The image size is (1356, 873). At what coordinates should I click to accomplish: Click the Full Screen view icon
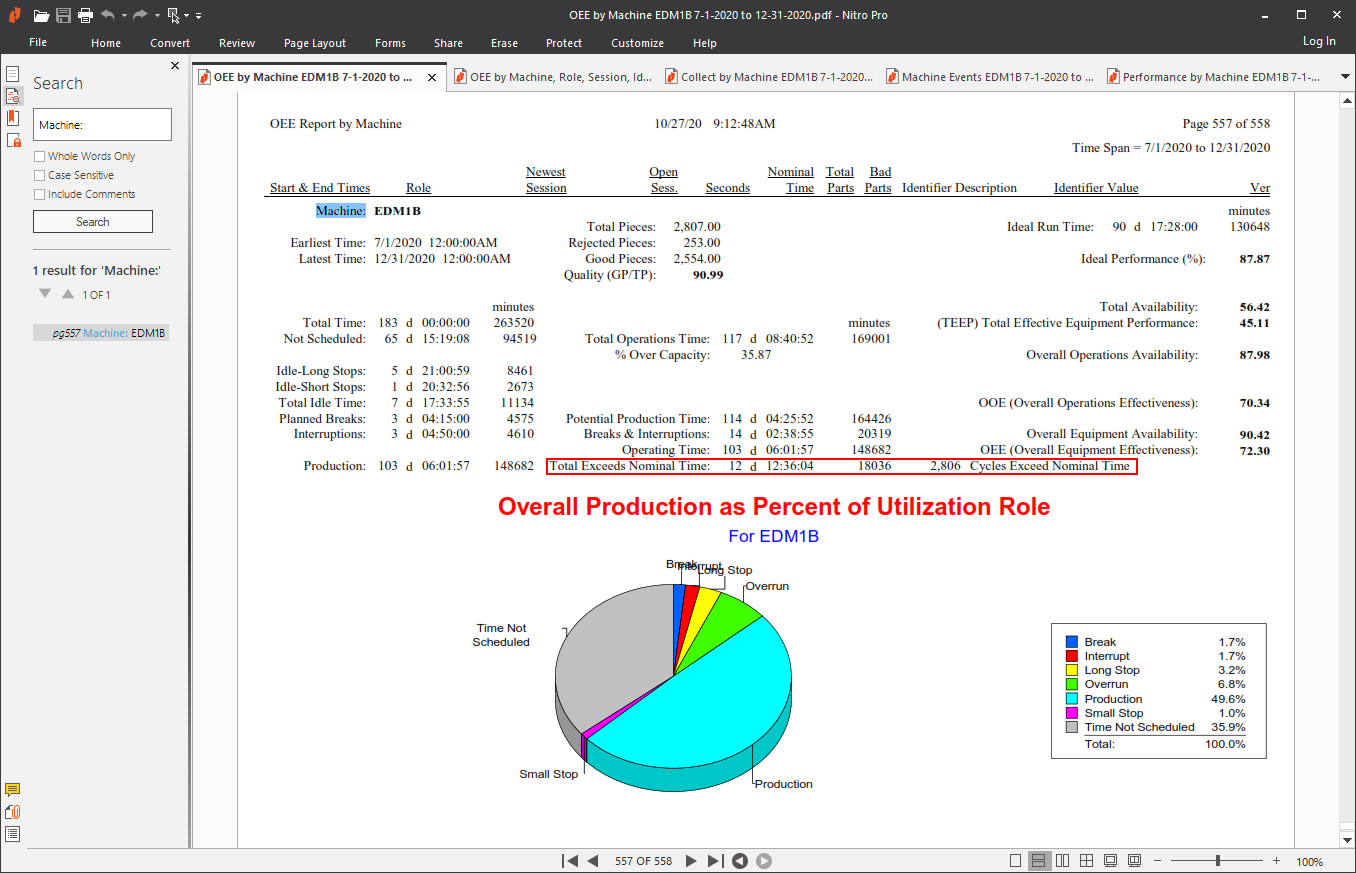[x=1111, y=861]
